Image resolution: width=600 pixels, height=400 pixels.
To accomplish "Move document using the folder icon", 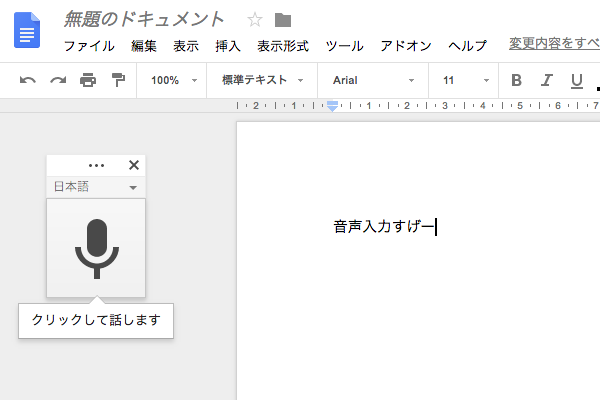I will [283, 20].
